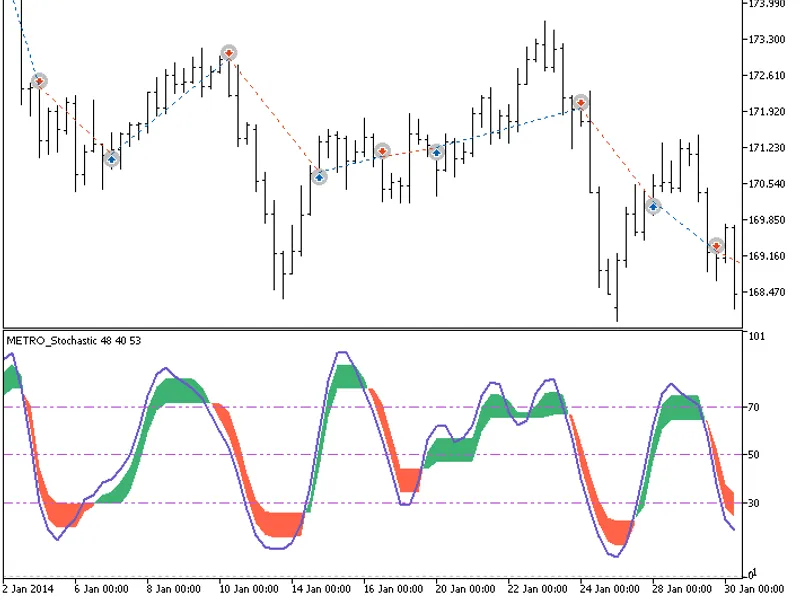Click the 2 Jan 2014 date label

28,589
